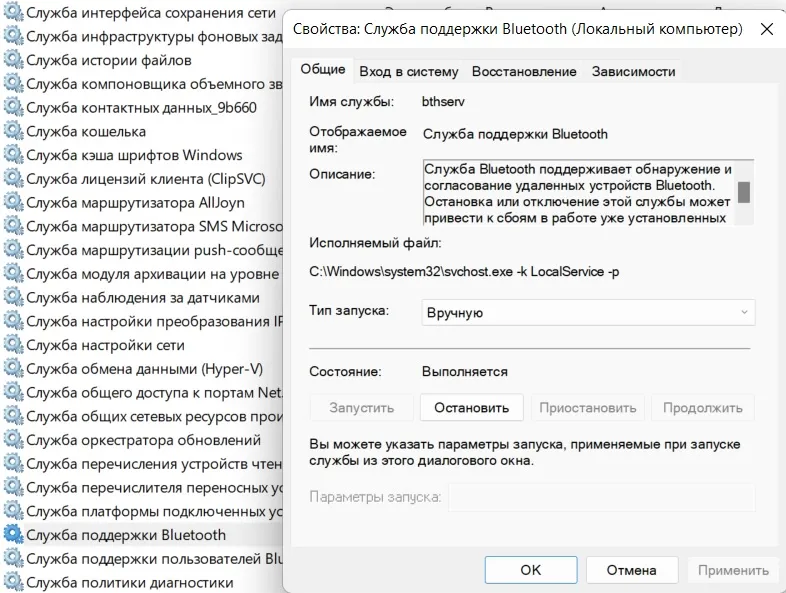The width and height of the screenshot is (786, 593).
Task: Click gear icon of Служба поддержки пользователей Bluetooth
Action: pos(14,558)
